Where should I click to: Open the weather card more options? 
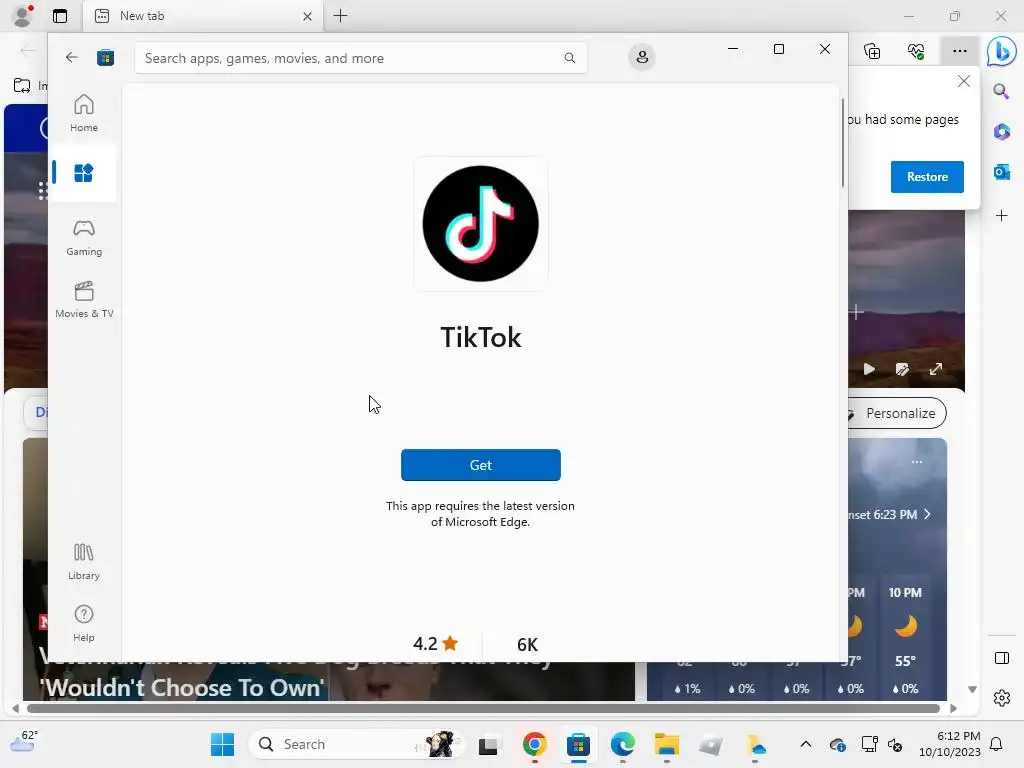point(917,462)
